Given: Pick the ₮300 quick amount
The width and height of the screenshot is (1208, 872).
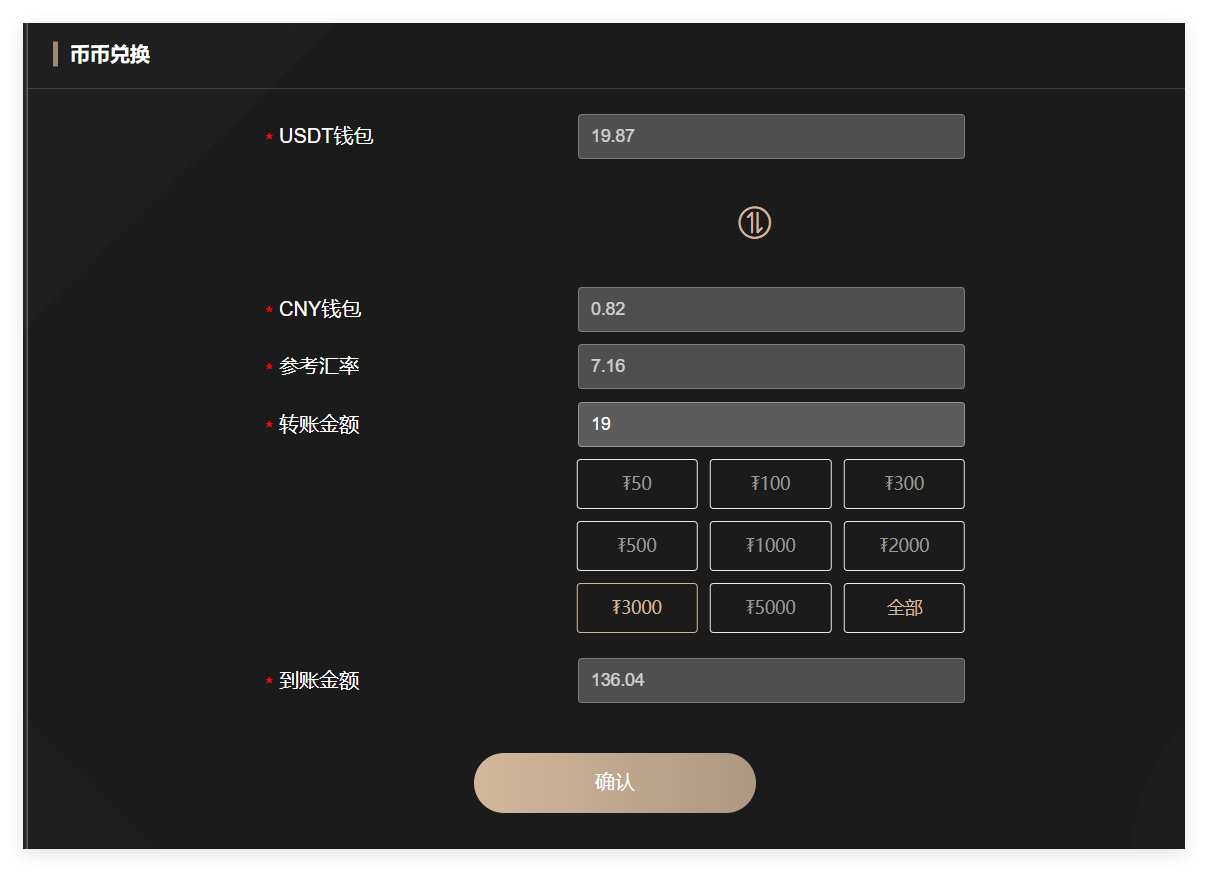Looking at the screenshot, I should pos(904,484).
